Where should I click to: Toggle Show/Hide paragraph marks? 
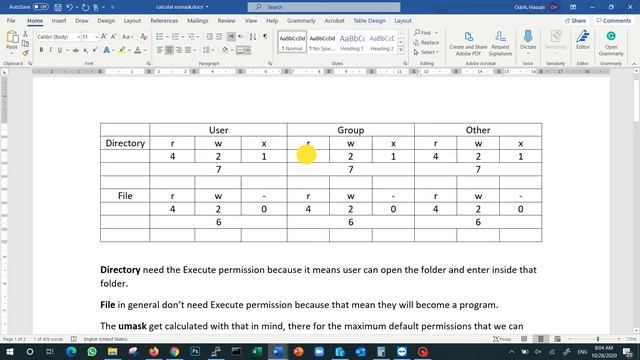pyautogui.click(x=265, y=37)
